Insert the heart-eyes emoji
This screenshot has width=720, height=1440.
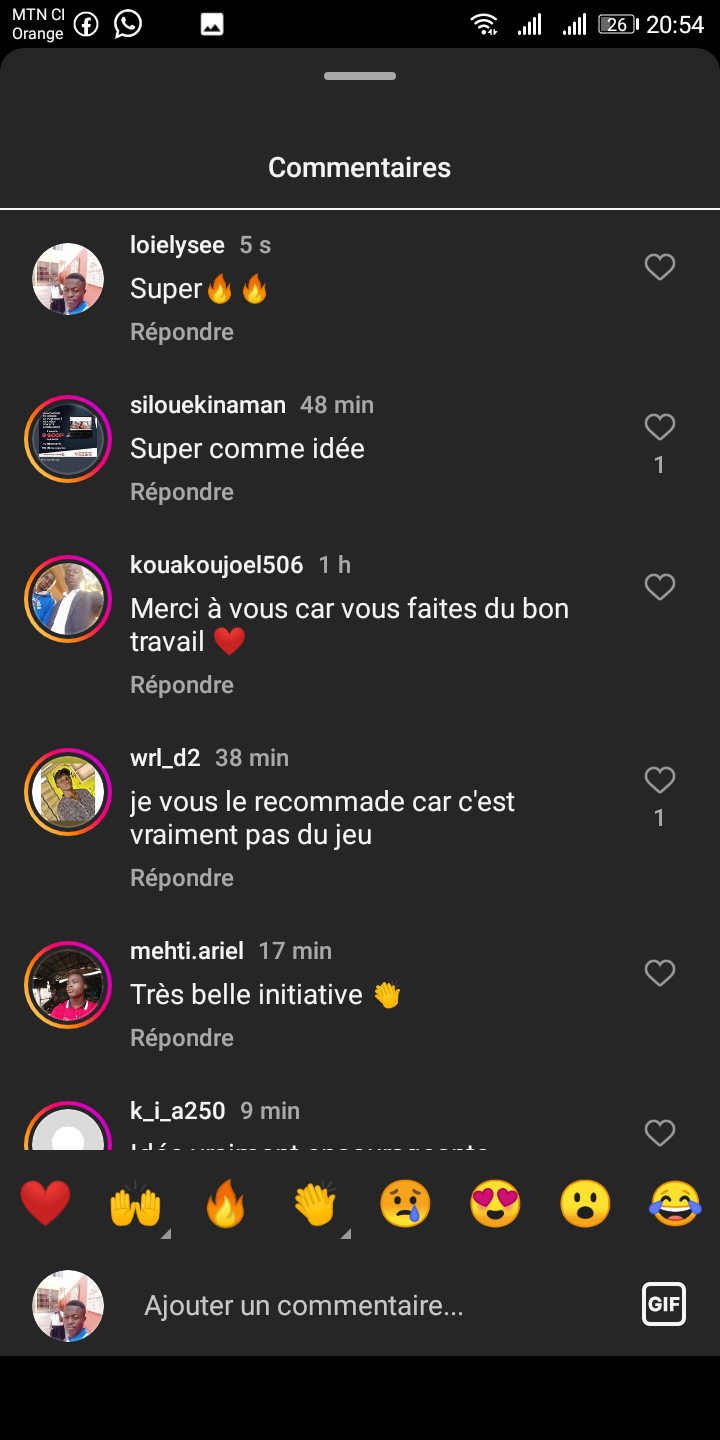(x=495, y=1203)
